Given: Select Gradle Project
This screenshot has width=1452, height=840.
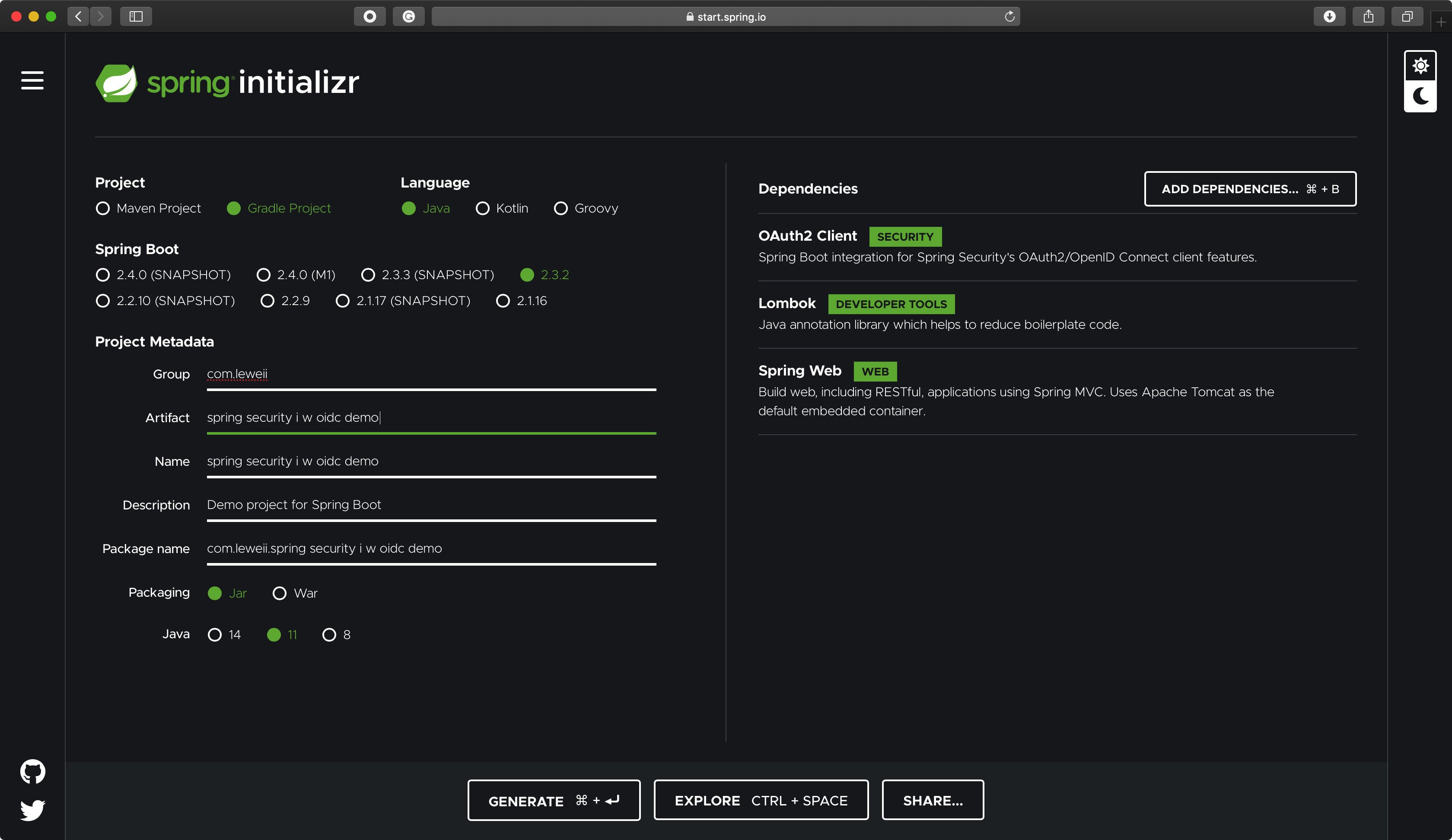Looking at the screenshot, I should (279, 208).
